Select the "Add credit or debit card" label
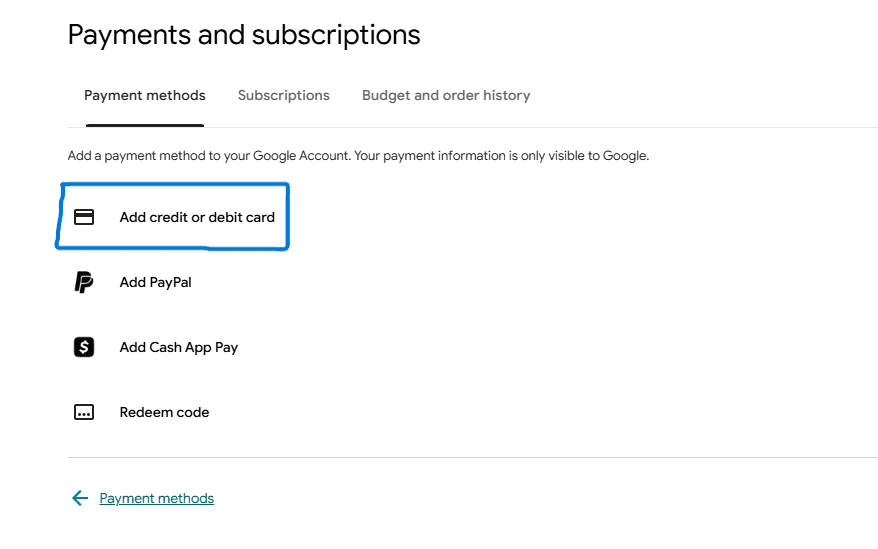878x549 pixels. pyautogui.click(x=197, y=217)
